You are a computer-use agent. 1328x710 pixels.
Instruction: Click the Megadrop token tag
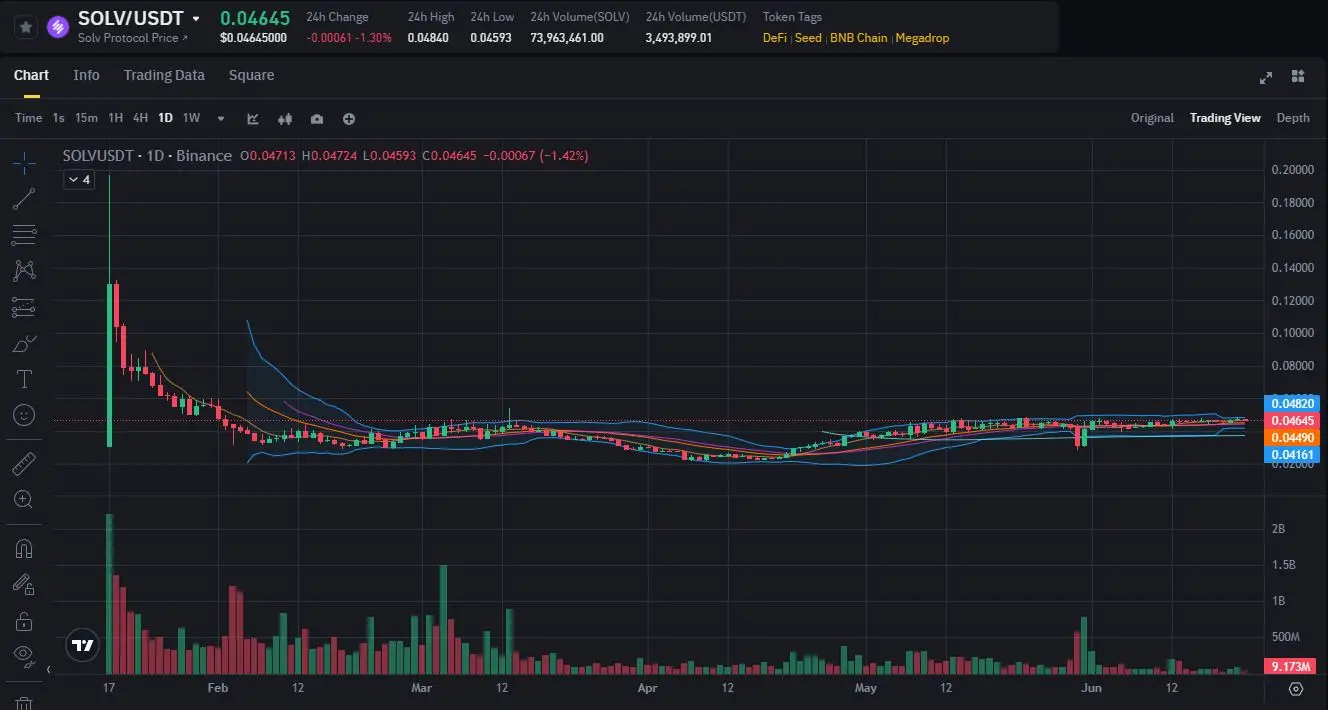922,38
